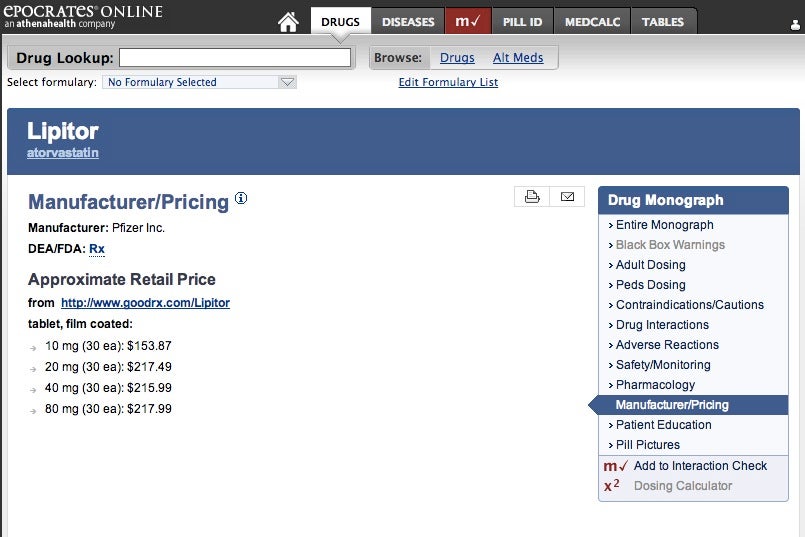Open the interaction check (mcheck) tab
This screenshot has width=805, height=537.
(468, 22)
